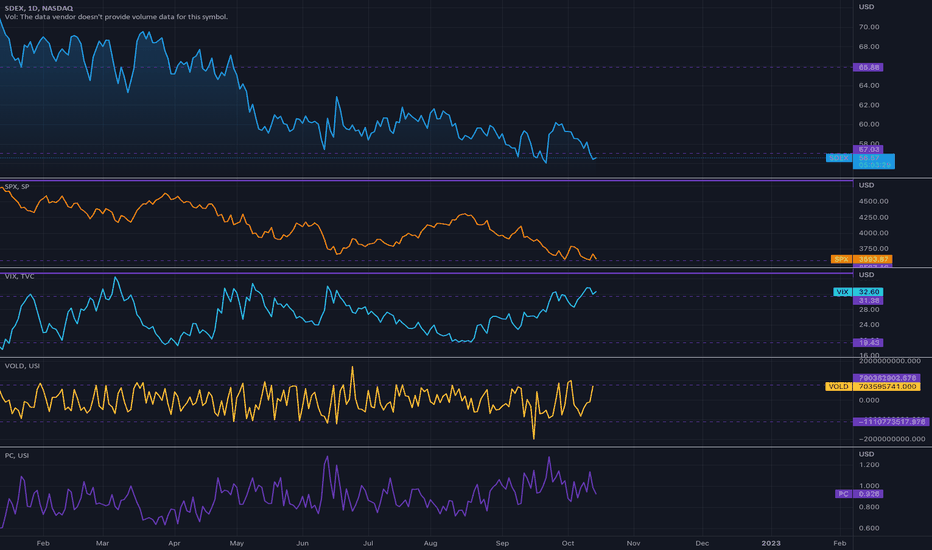Click the Nov label on time axis
This screenshot has width=932, height=550.
pos(633,543)
